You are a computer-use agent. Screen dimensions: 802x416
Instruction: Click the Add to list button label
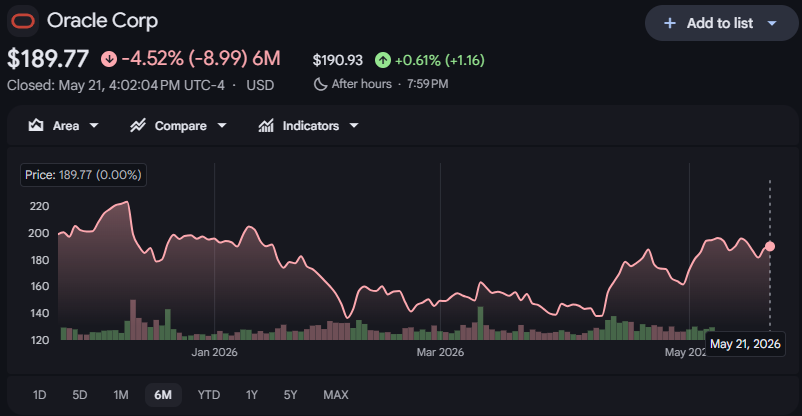[720, 23]
